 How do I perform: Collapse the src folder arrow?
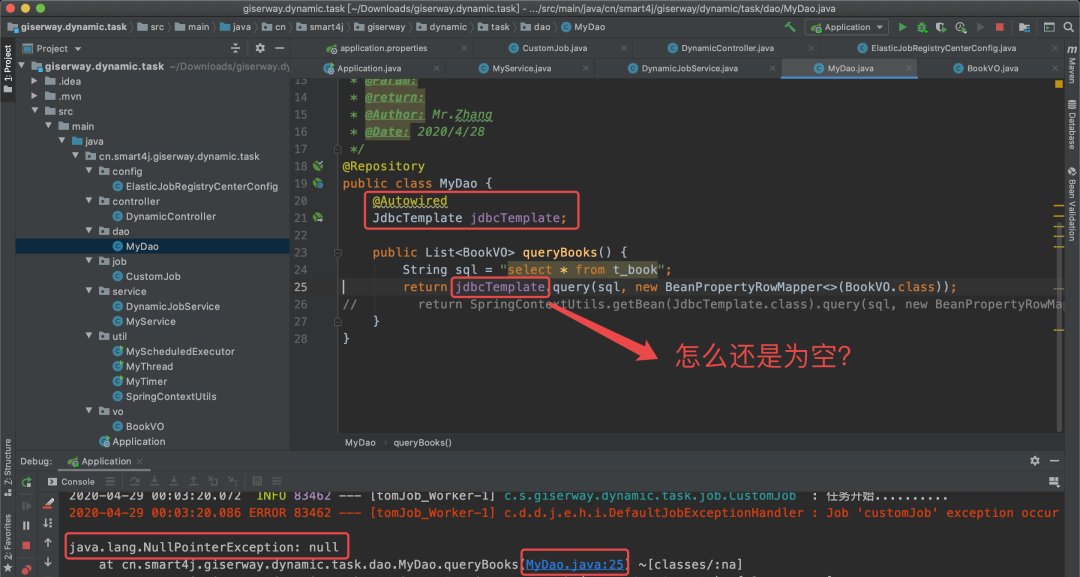coord(34,111)
